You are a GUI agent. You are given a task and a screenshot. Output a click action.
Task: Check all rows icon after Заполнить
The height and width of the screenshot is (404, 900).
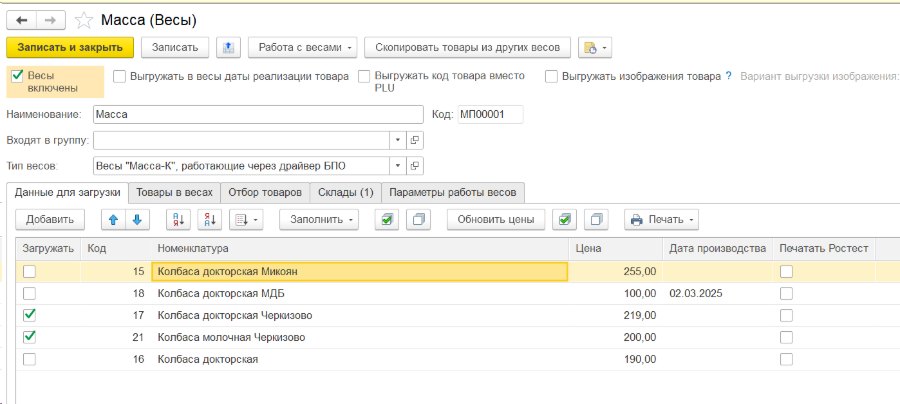click(x=387, y=219)
